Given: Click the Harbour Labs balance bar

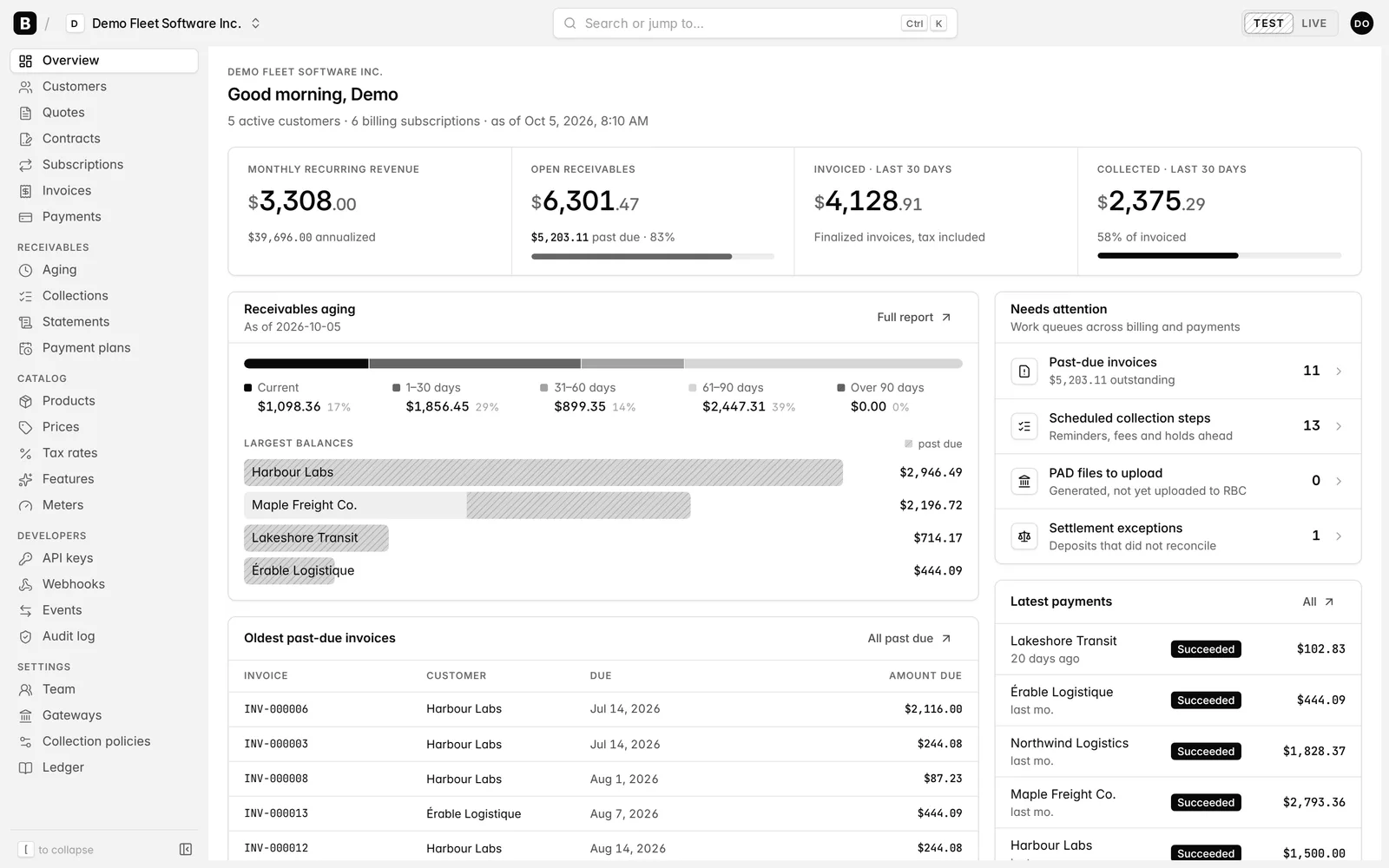Looking at the screenshot, I should 543,472.
